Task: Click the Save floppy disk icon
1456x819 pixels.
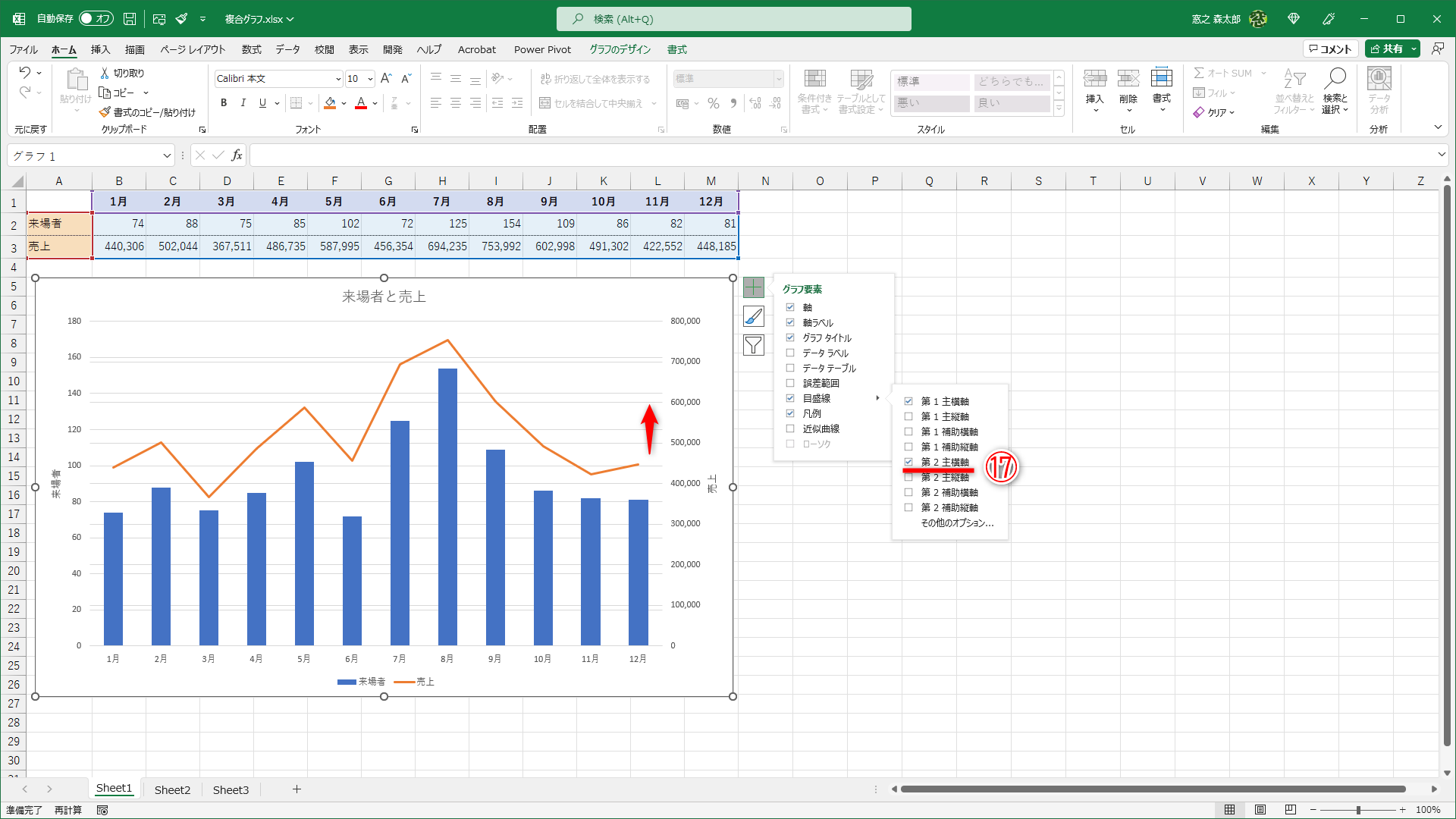Action: 130,19
